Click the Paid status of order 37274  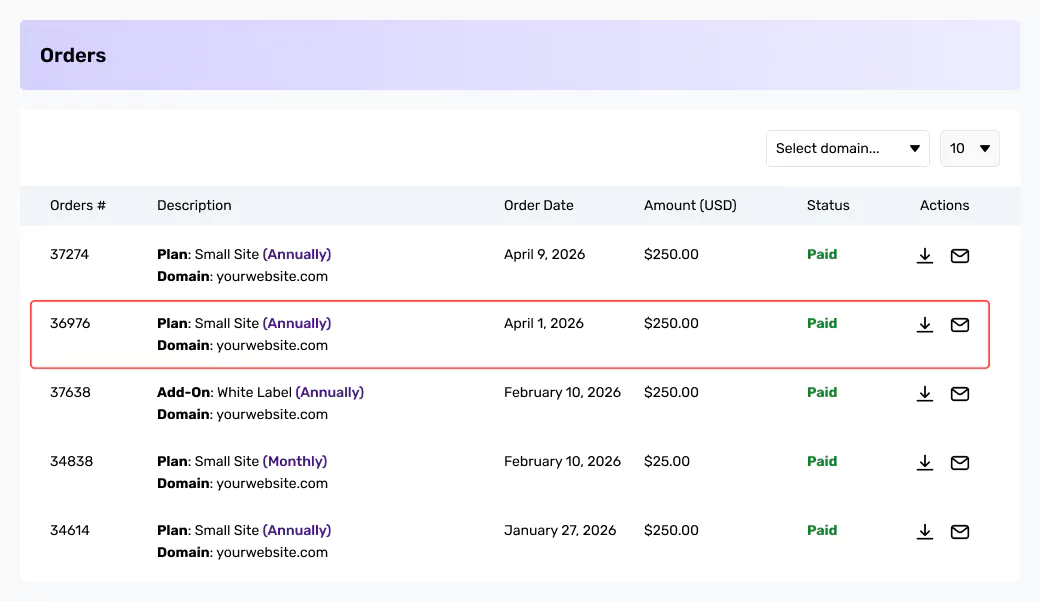[x=822, y=255]
